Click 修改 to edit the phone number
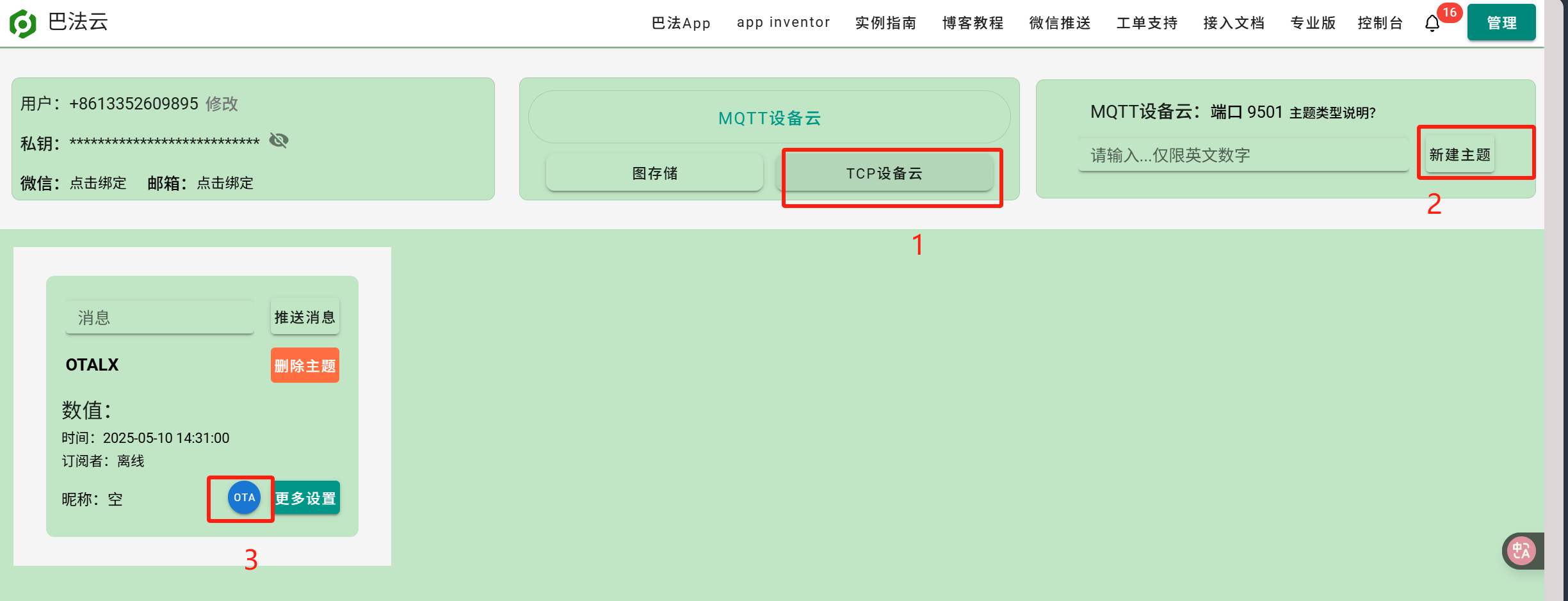 222,104
